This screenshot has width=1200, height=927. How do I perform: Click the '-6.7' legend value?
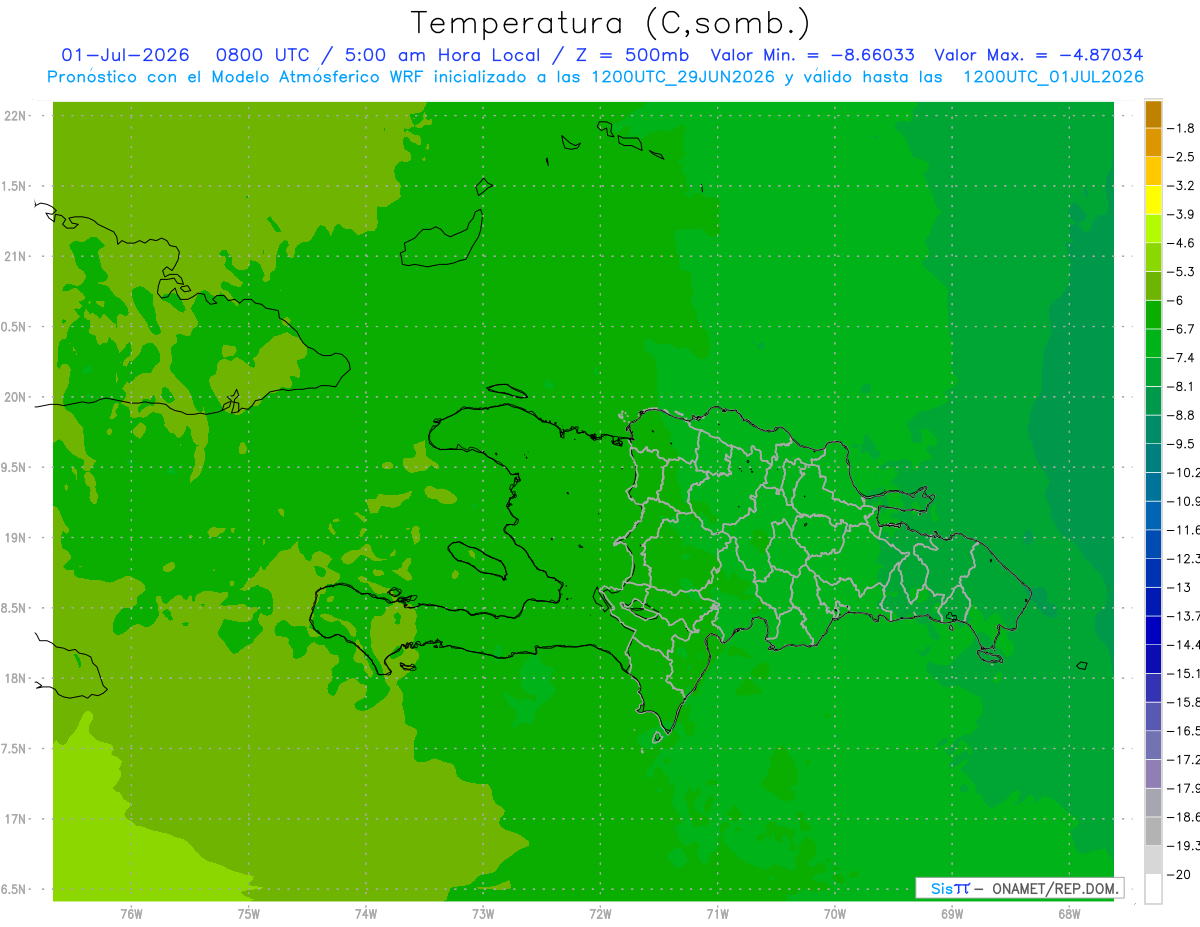(1182, 329)
